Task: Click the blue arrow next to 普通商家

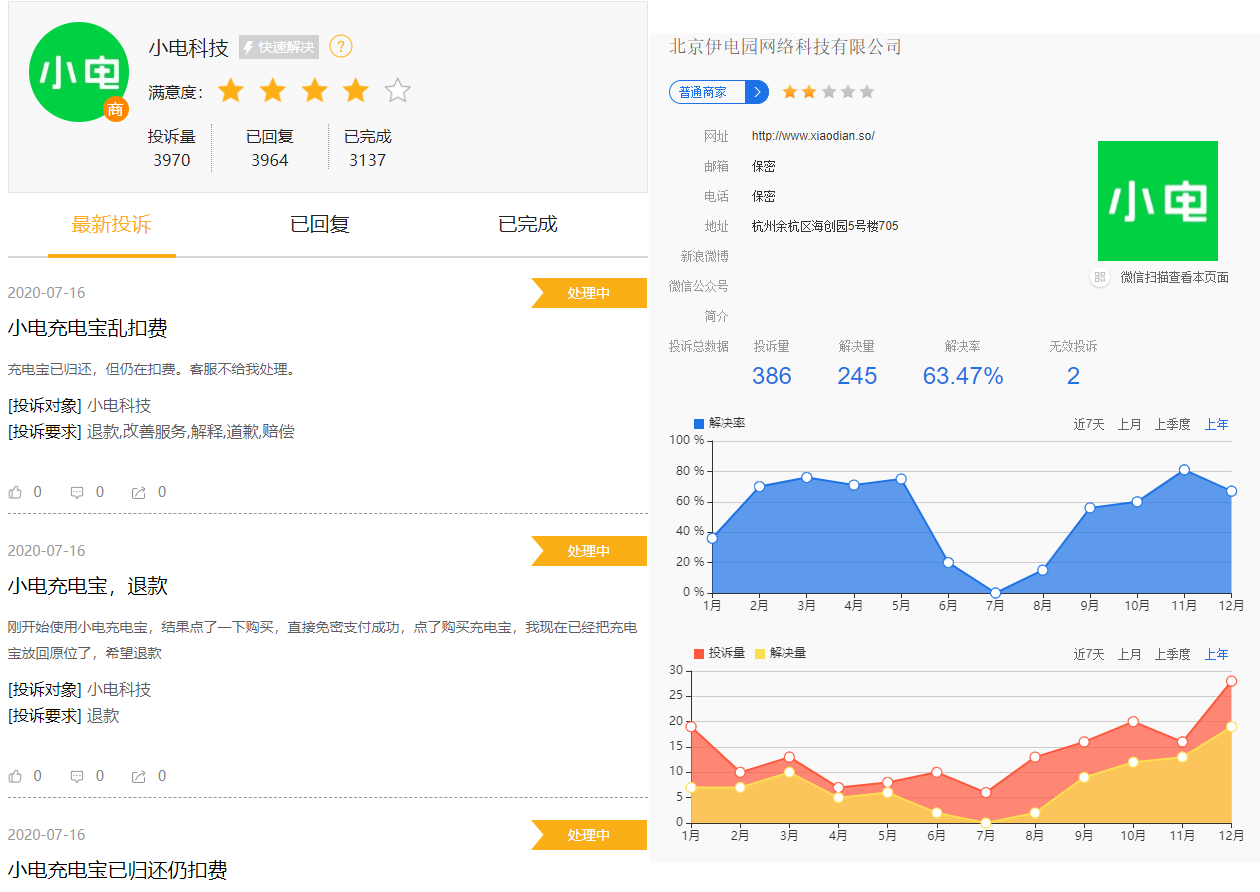Action: pos(757,92)
